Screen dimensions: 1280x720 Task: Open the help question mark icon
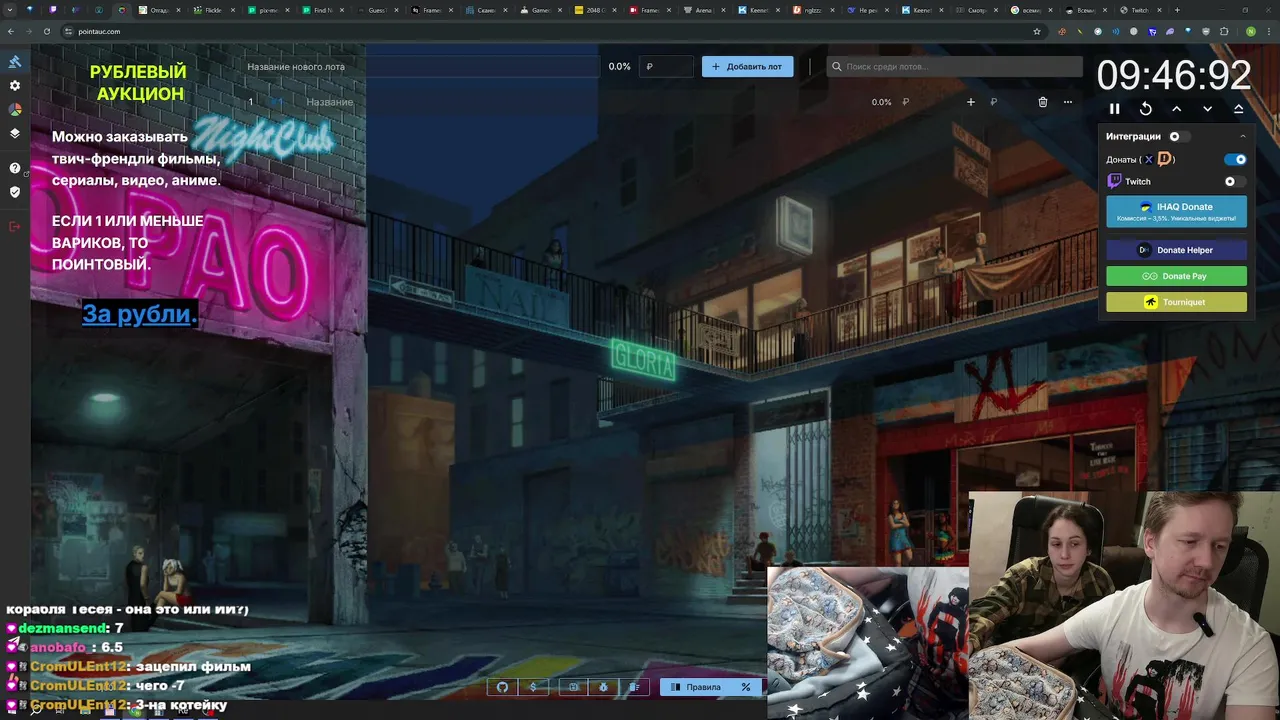pyautogui.click(x=15, y=168)
